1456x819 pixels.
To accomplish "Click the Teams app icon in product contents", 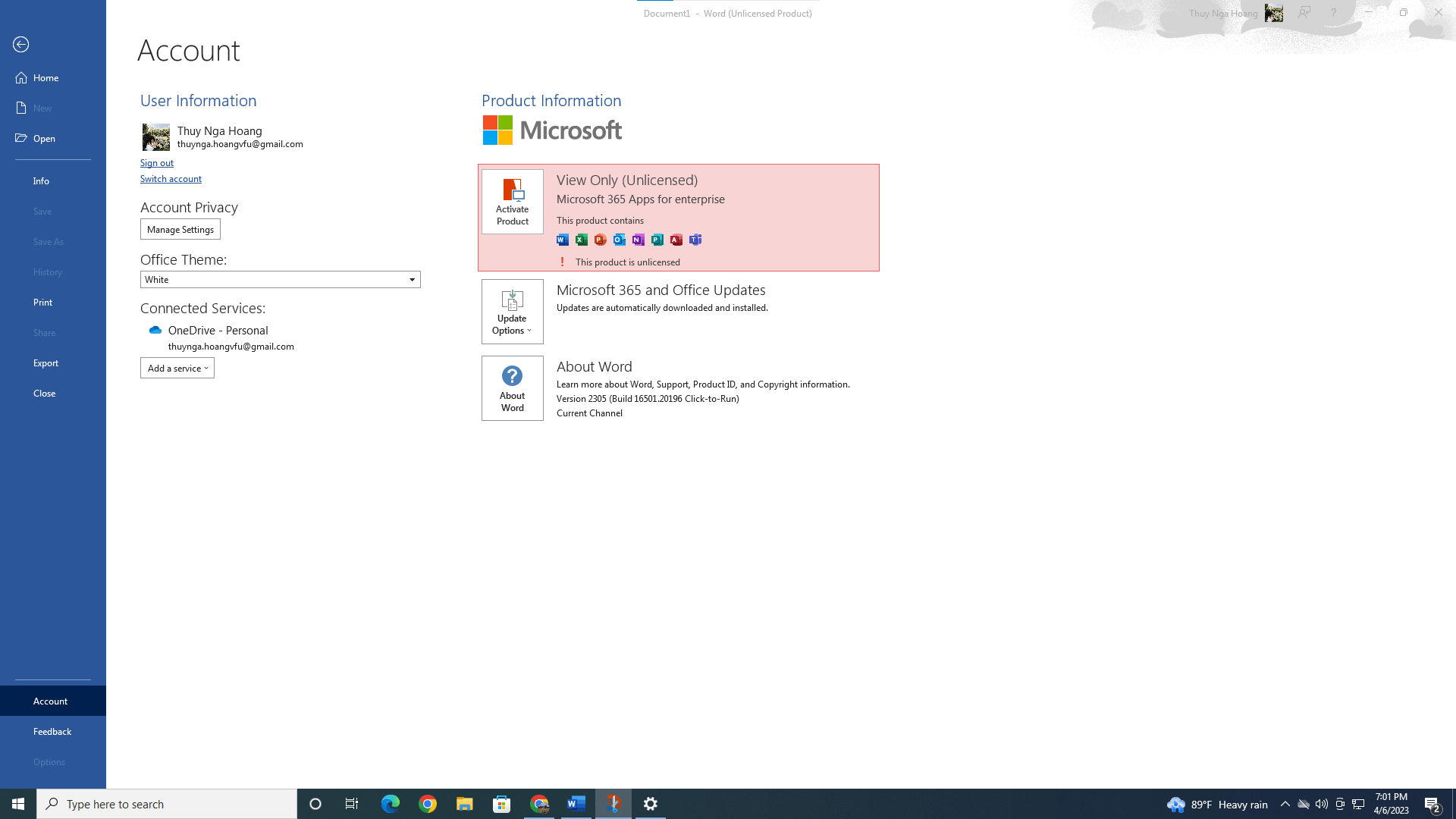I will pyautogui.click(x=695, y=240).
